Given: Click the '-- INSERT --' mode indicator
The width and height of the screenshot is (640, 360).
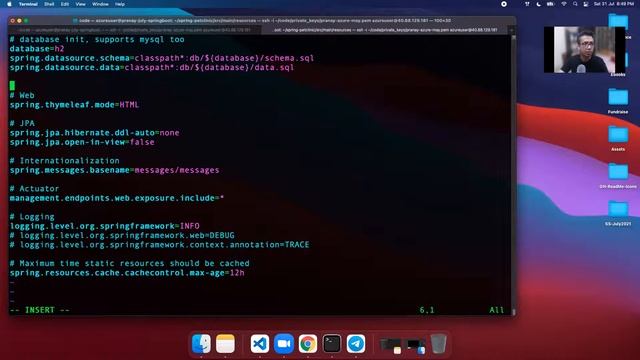Looking at the screenshot, I should click(x=40, y=310).
